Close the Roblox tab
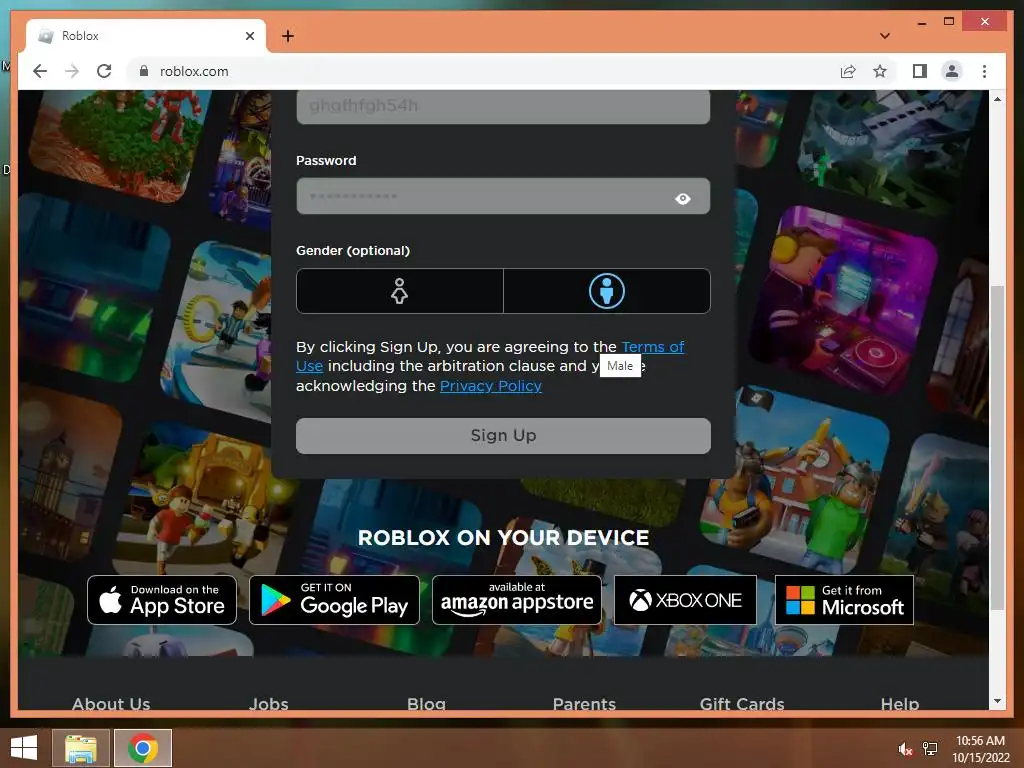Viewport: 1024px width, 768px height. [249, 36]
